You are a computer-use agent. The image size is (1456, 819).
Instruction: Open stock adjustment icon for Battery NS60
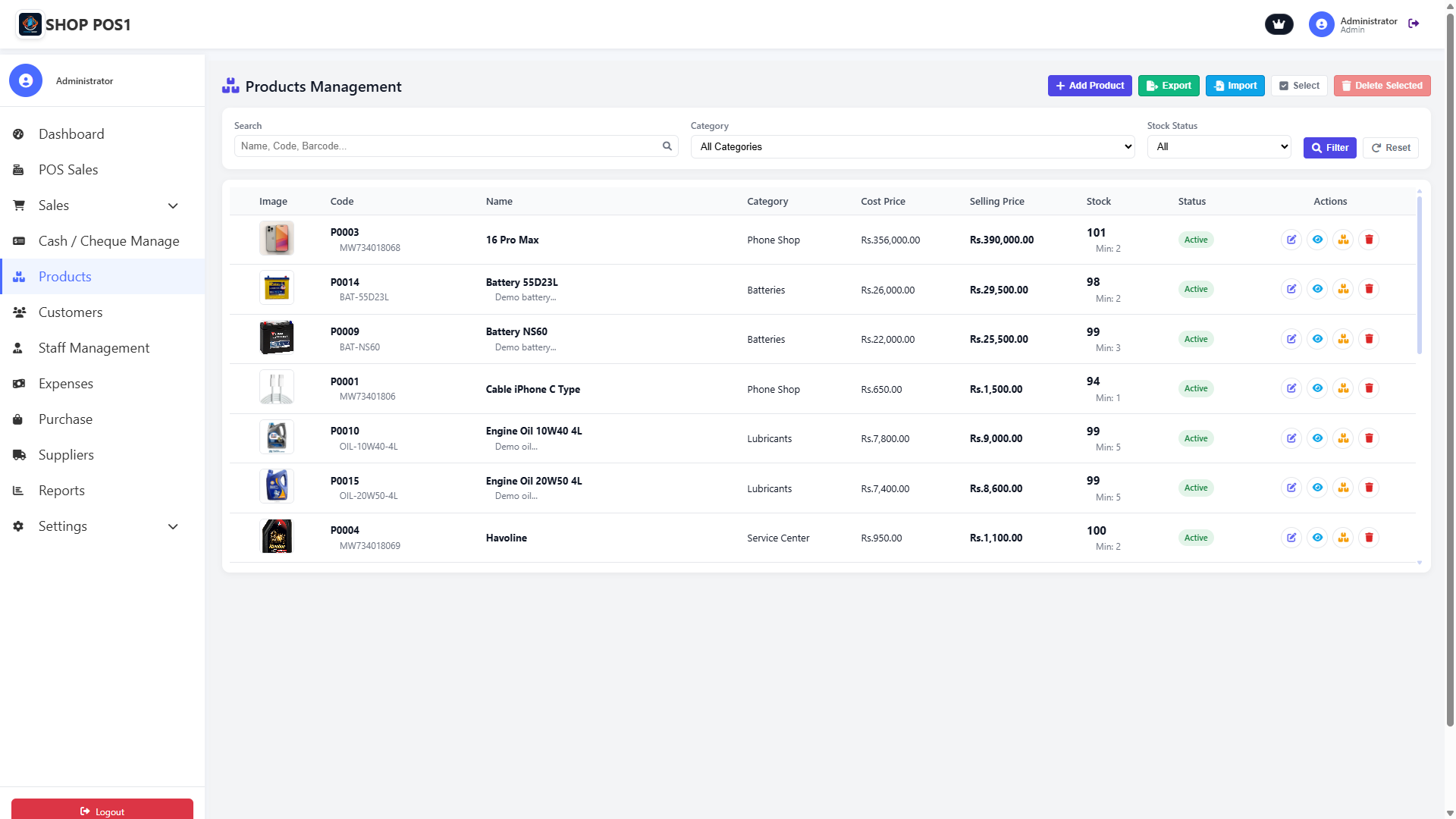(1343, 339)
